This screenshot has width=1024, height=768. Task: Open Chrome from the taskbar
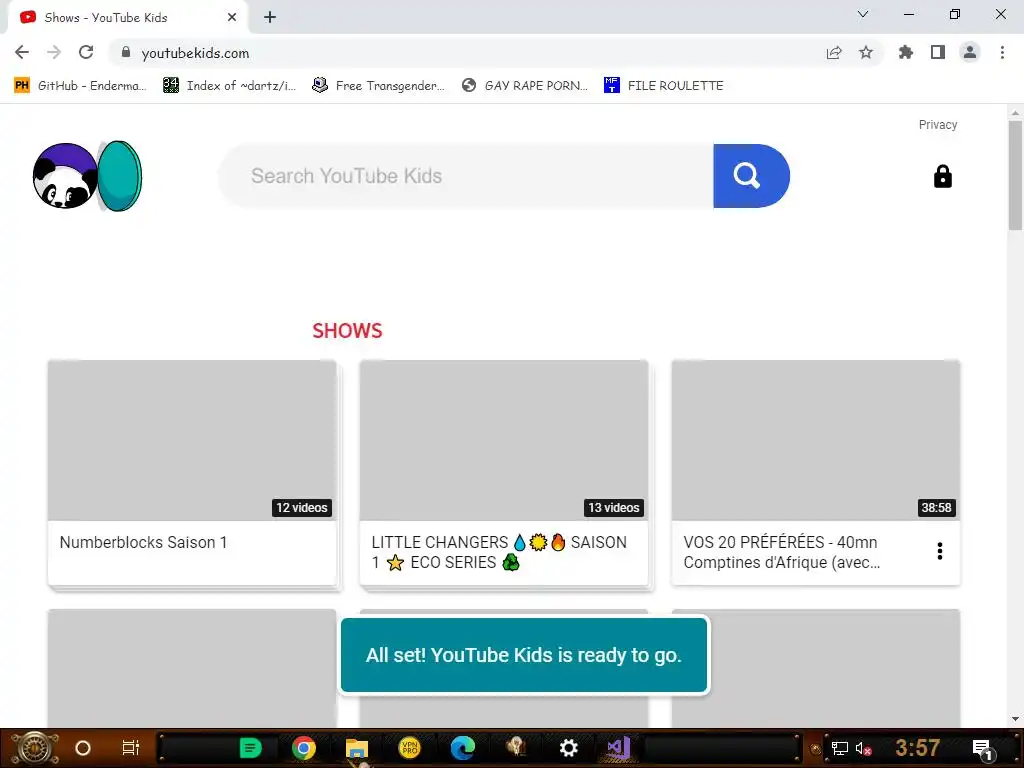coord(304,748)
